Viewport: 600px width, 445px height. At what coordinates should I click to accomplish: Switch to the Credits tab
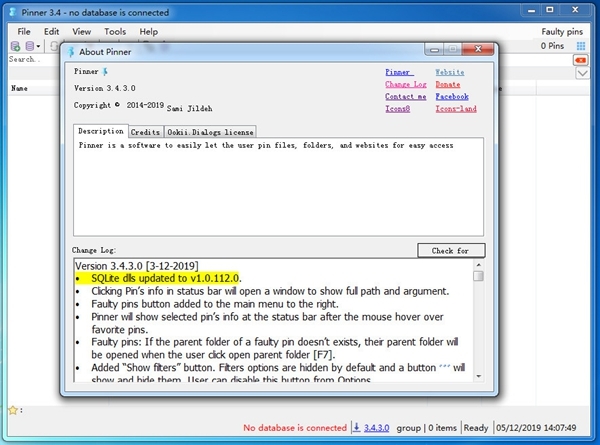[145, 132]
